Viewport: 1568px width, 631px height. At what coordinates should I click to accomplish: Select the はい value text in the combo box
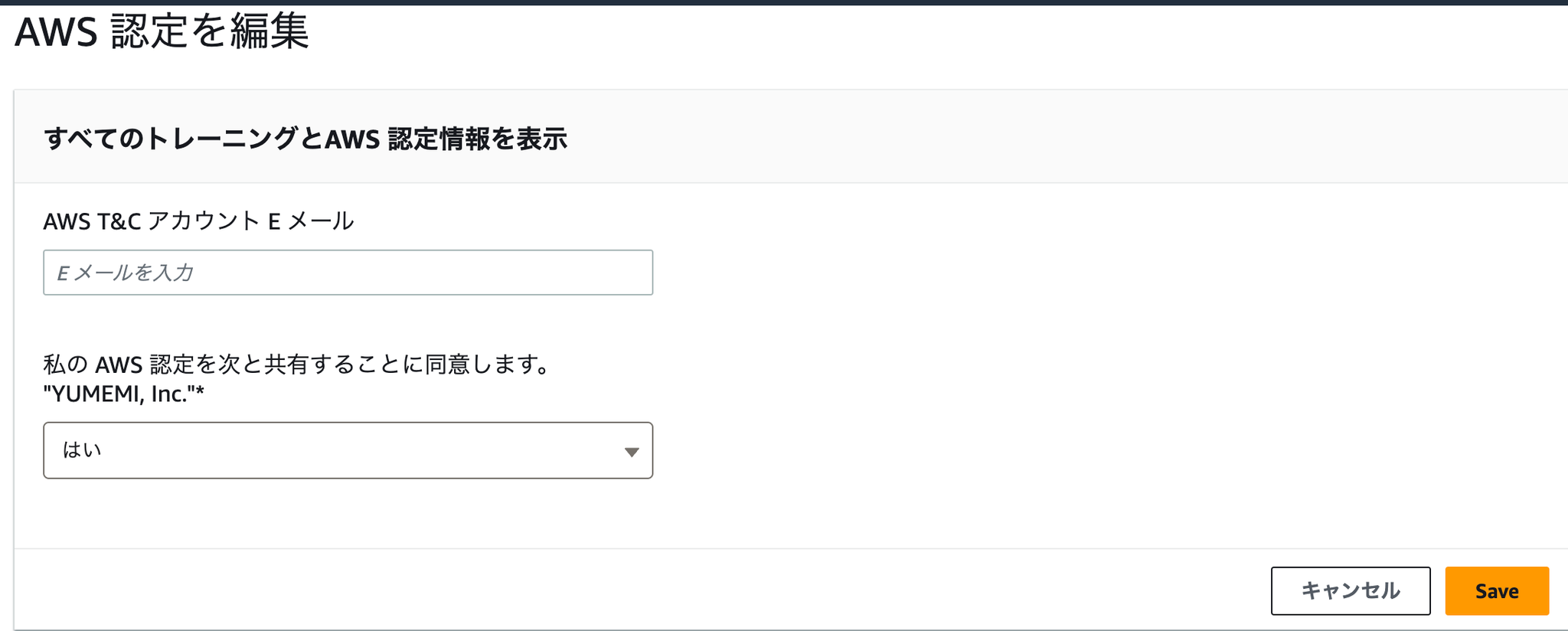[x=82, y=450]
